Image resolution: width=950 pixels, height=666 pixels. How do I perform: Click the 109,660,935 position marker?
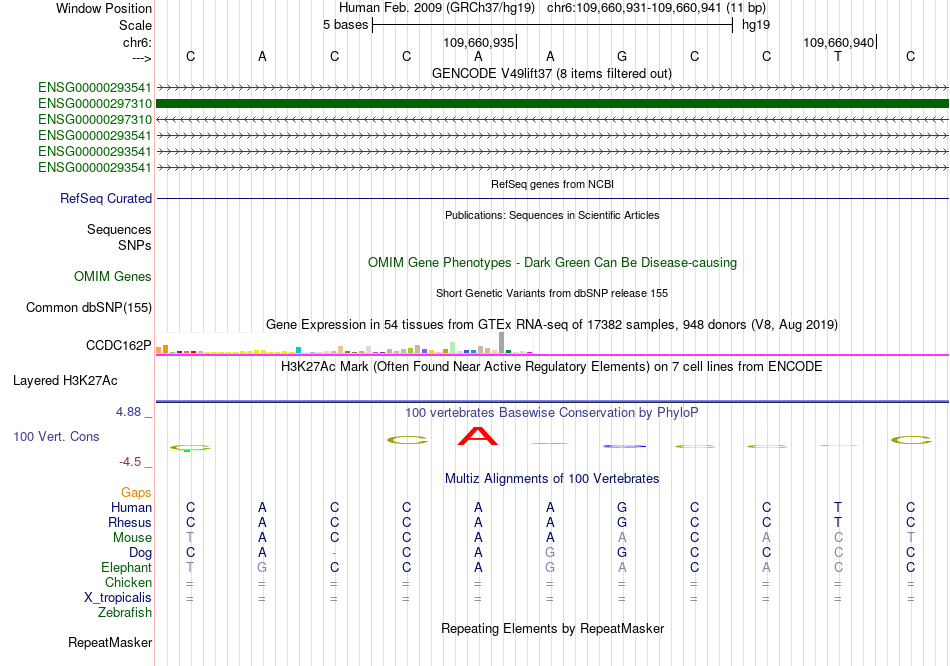479,42
